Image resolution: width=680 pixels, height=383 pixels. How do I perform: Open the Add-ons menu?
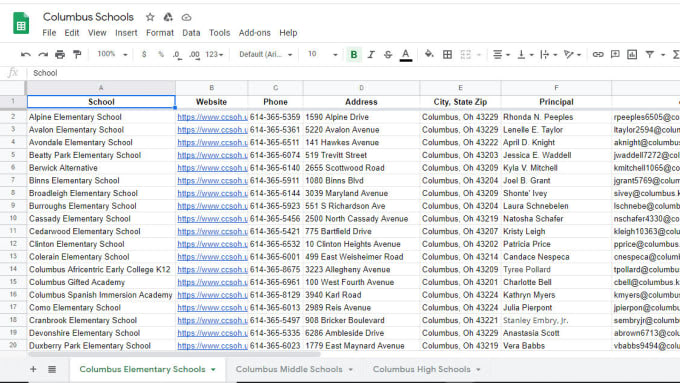(x=255, y=33)
